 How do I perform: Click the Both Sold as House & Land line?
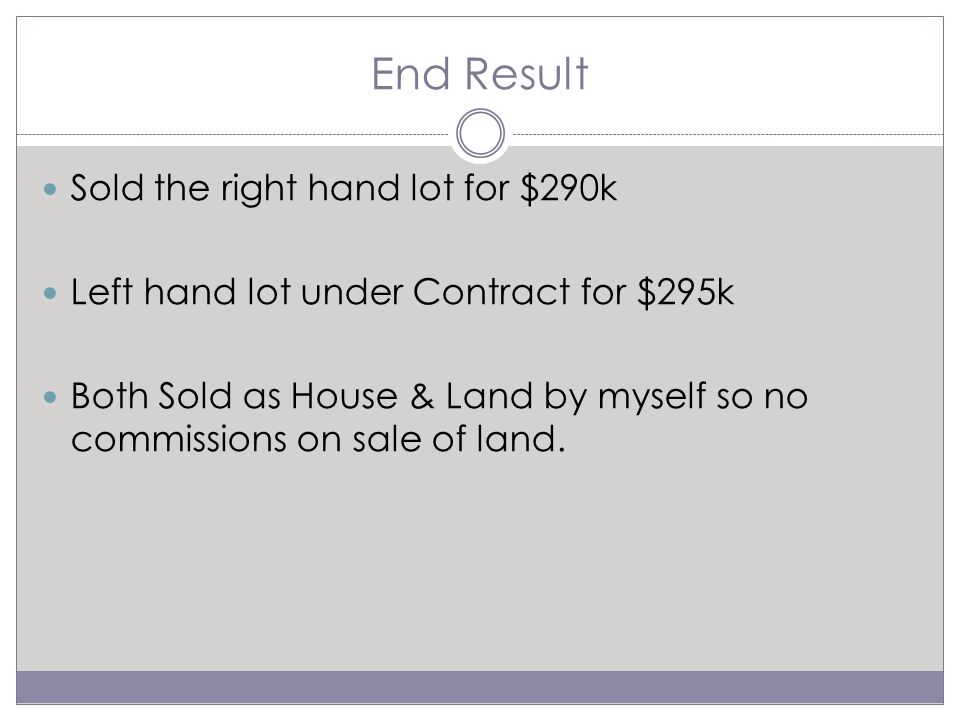[x=439, y=396]
